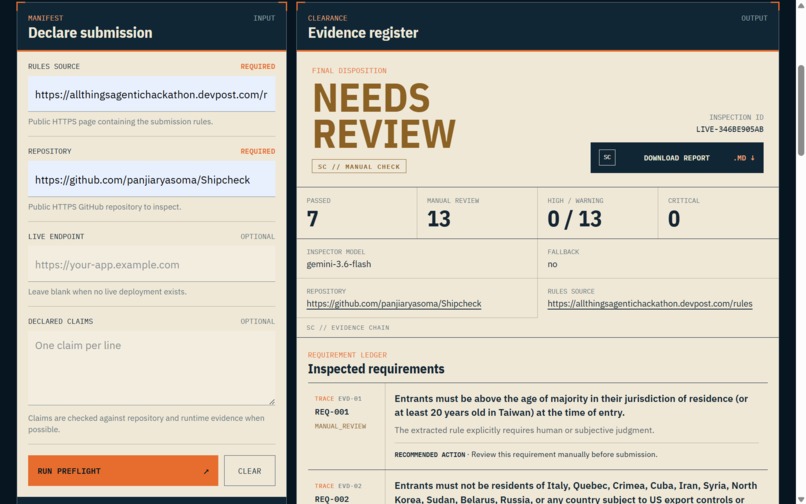
Task: Click the Evidence register heading
Action: coord(363,32)
